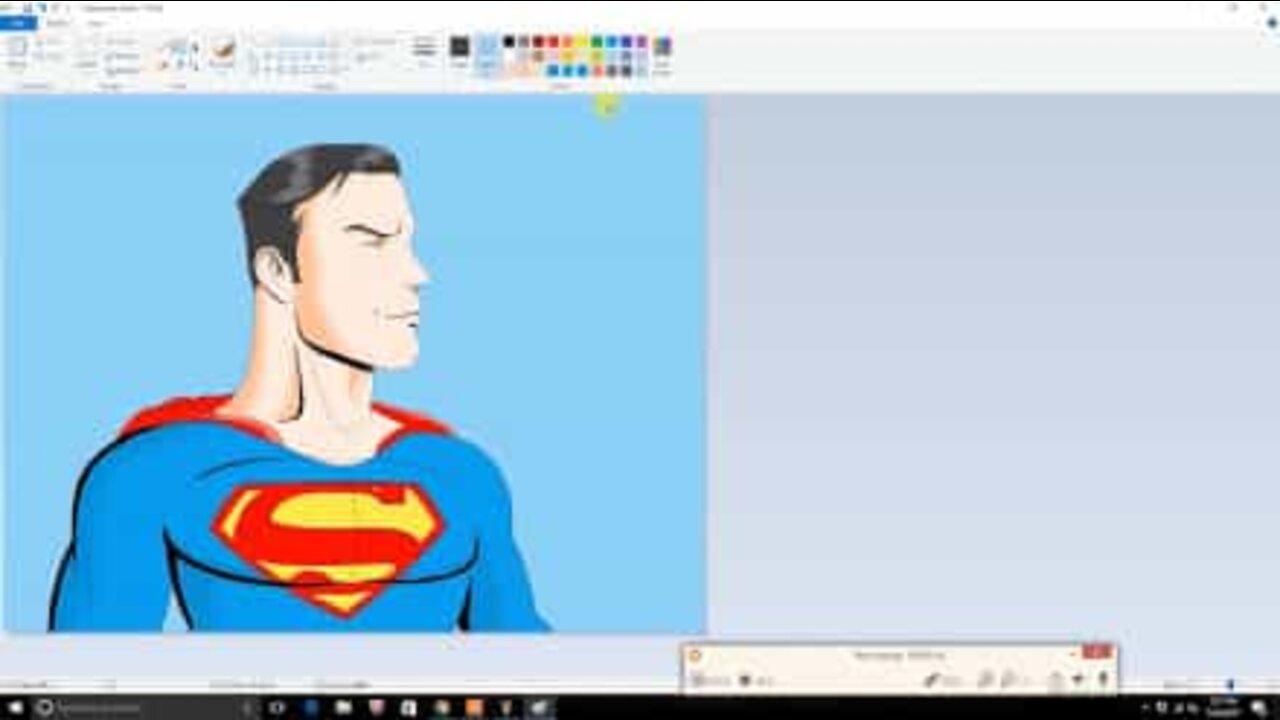Viewport: 1280px width, 720px height.
Task: Open the File tab in Paint
Action: click(17, 22)
